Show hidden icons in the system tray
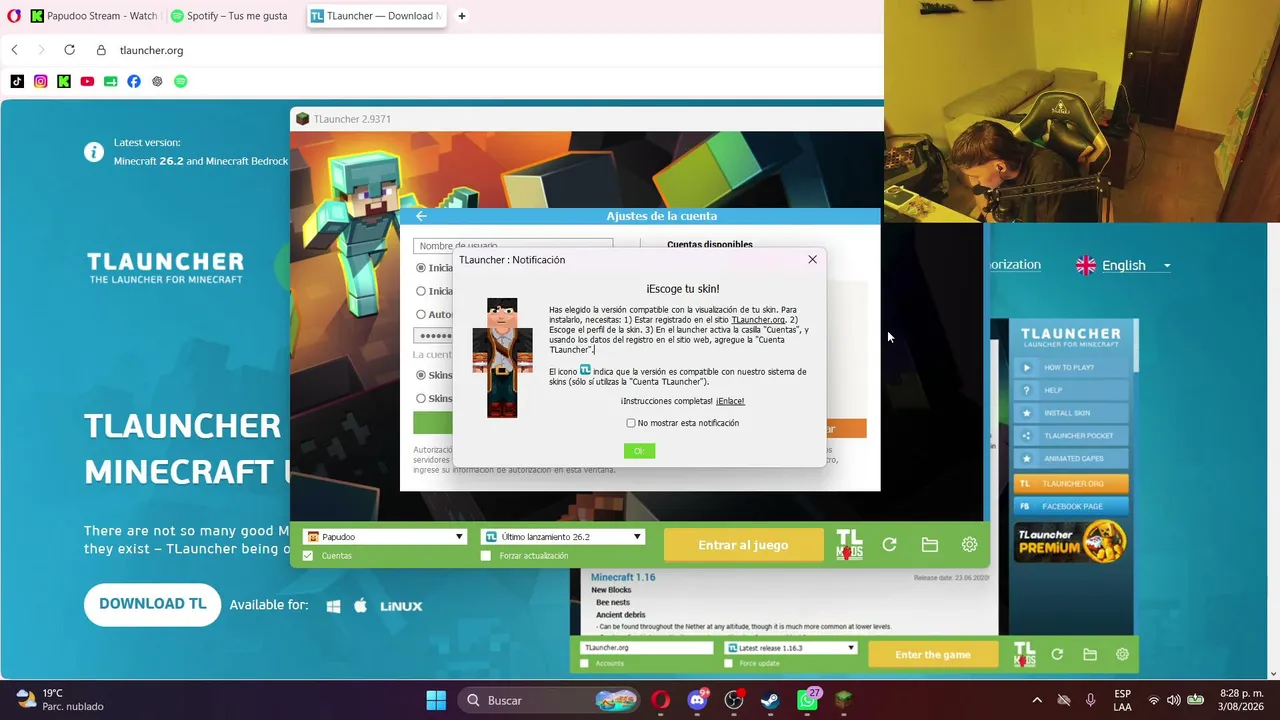This screenshot has height=720, width=1280. pos(1037,700)
